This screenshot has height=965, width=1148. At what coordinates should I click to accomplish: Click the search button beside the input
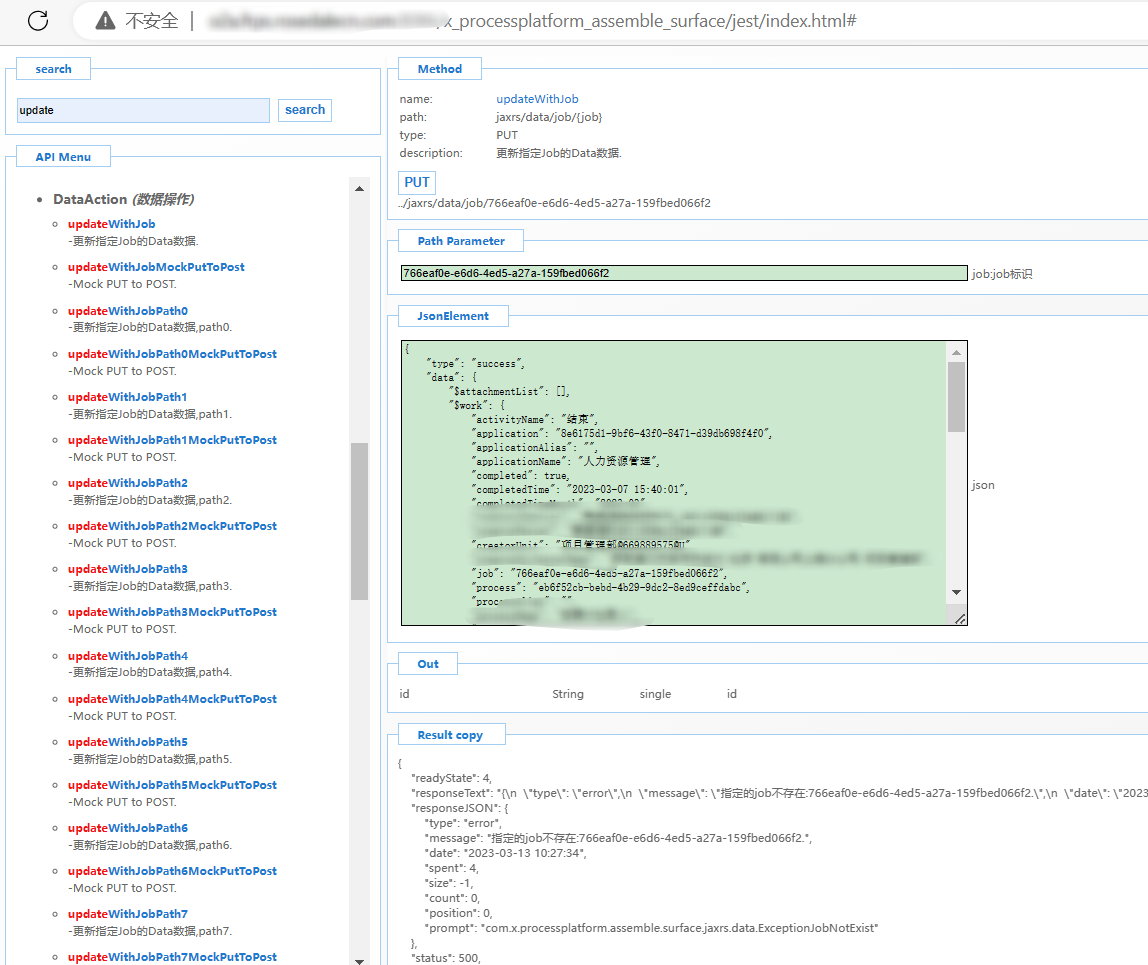(305, 110)
